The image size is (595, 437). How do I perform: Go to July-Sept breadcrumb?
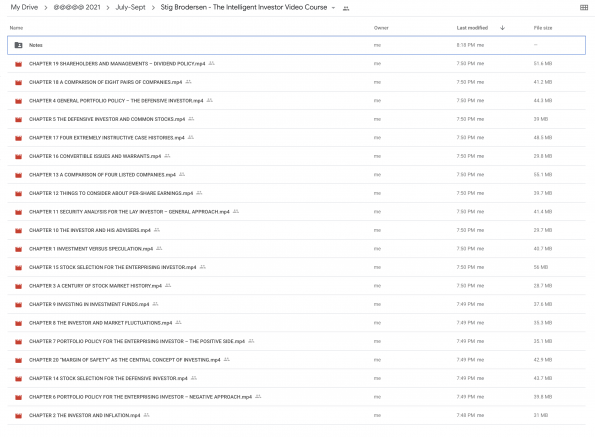tap(131, 7)
